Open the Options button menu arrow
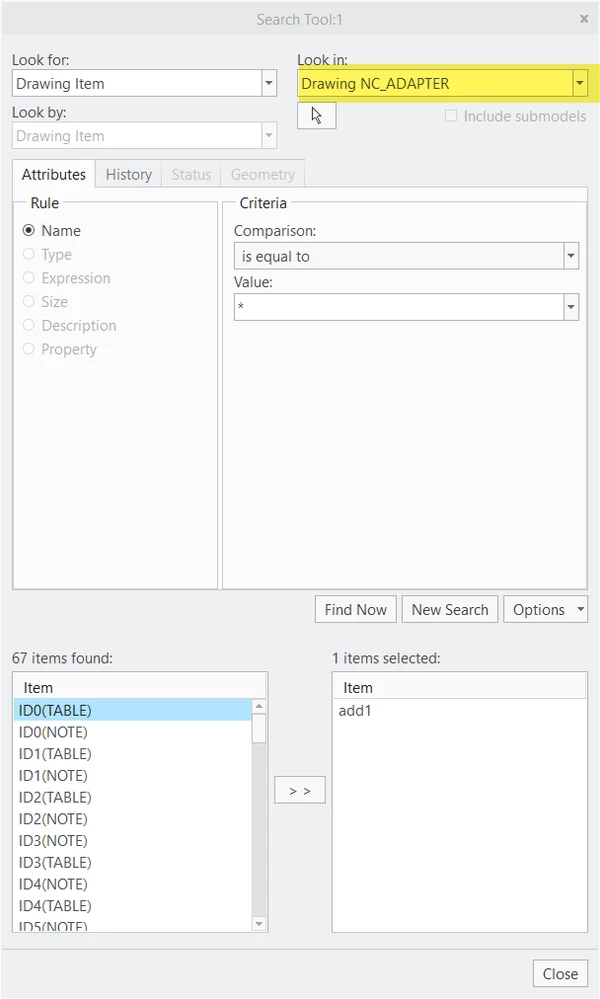 click(x=580, y=610)
